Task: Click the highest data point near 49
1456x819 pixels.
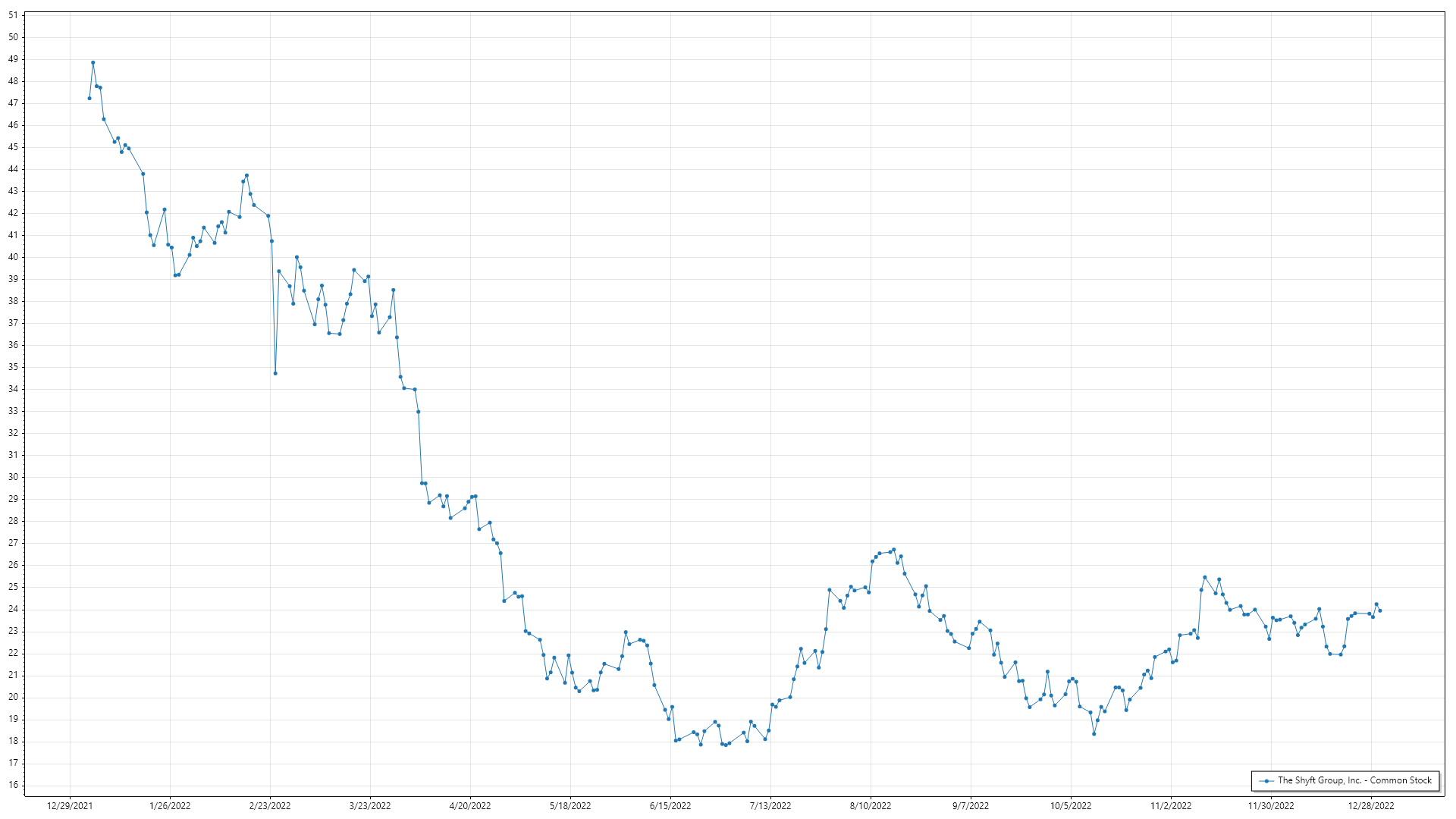Action: click(x=93, y=63)
